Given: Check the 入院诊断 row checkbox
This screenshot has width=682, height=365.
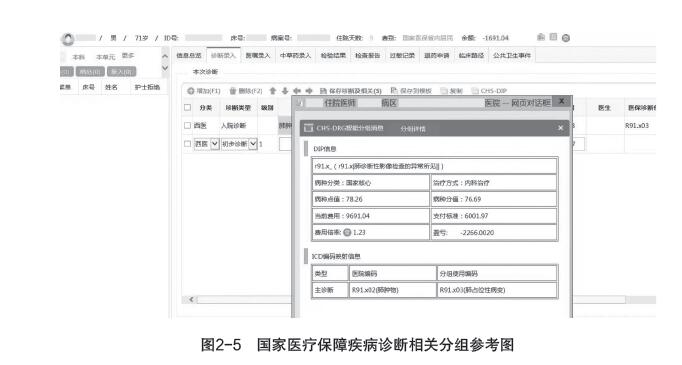Looking at the screenshot, I should [x=187, y=125].
